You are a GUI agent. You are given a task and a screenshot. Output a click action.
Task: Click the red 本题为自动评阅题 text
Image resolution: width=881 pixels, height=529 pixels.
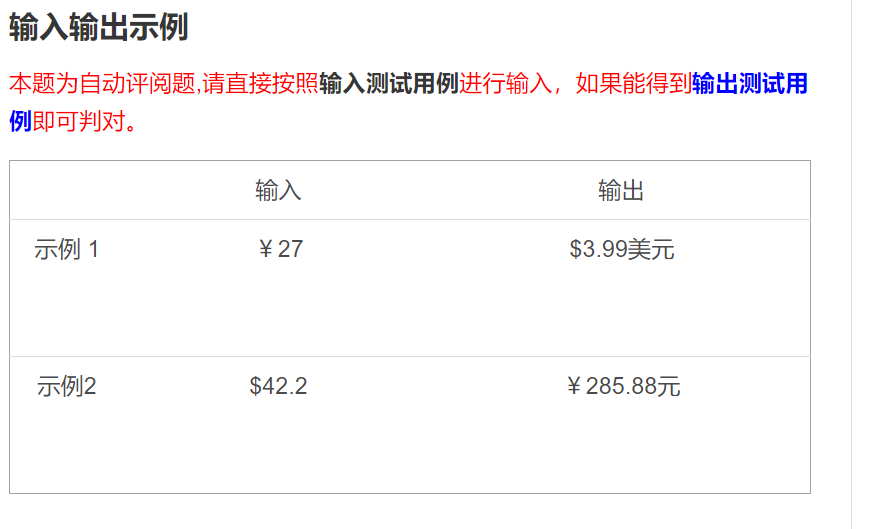pos(103,84)
